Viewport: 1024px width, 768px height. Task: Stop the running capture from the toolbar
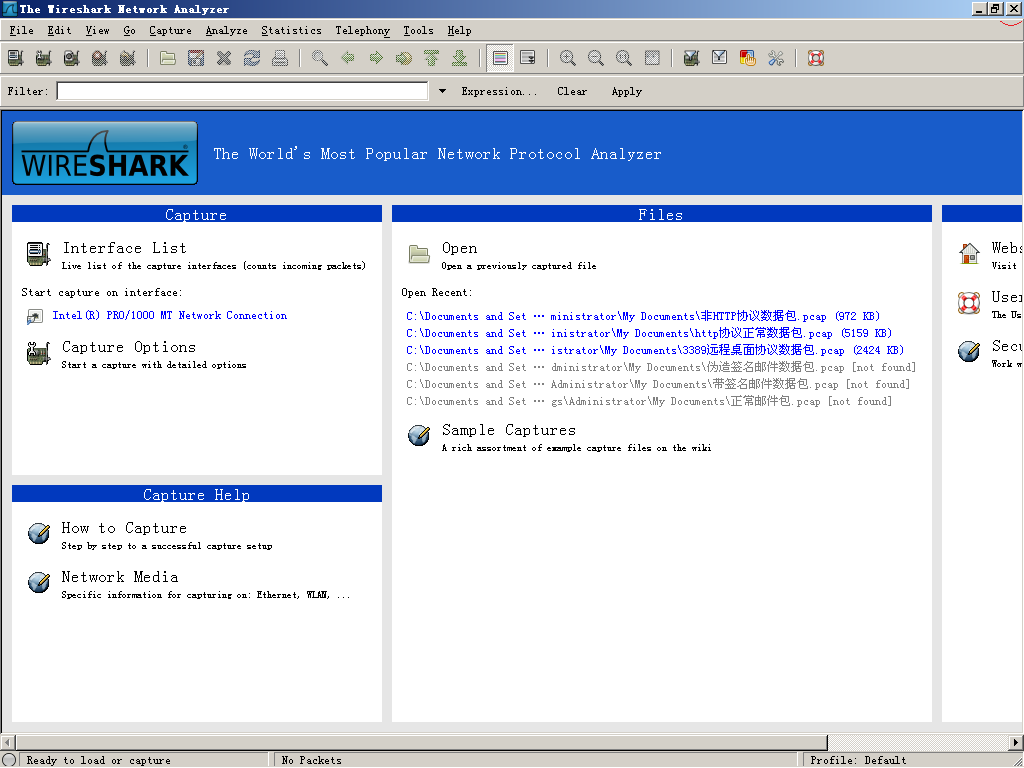pos(100,58)
